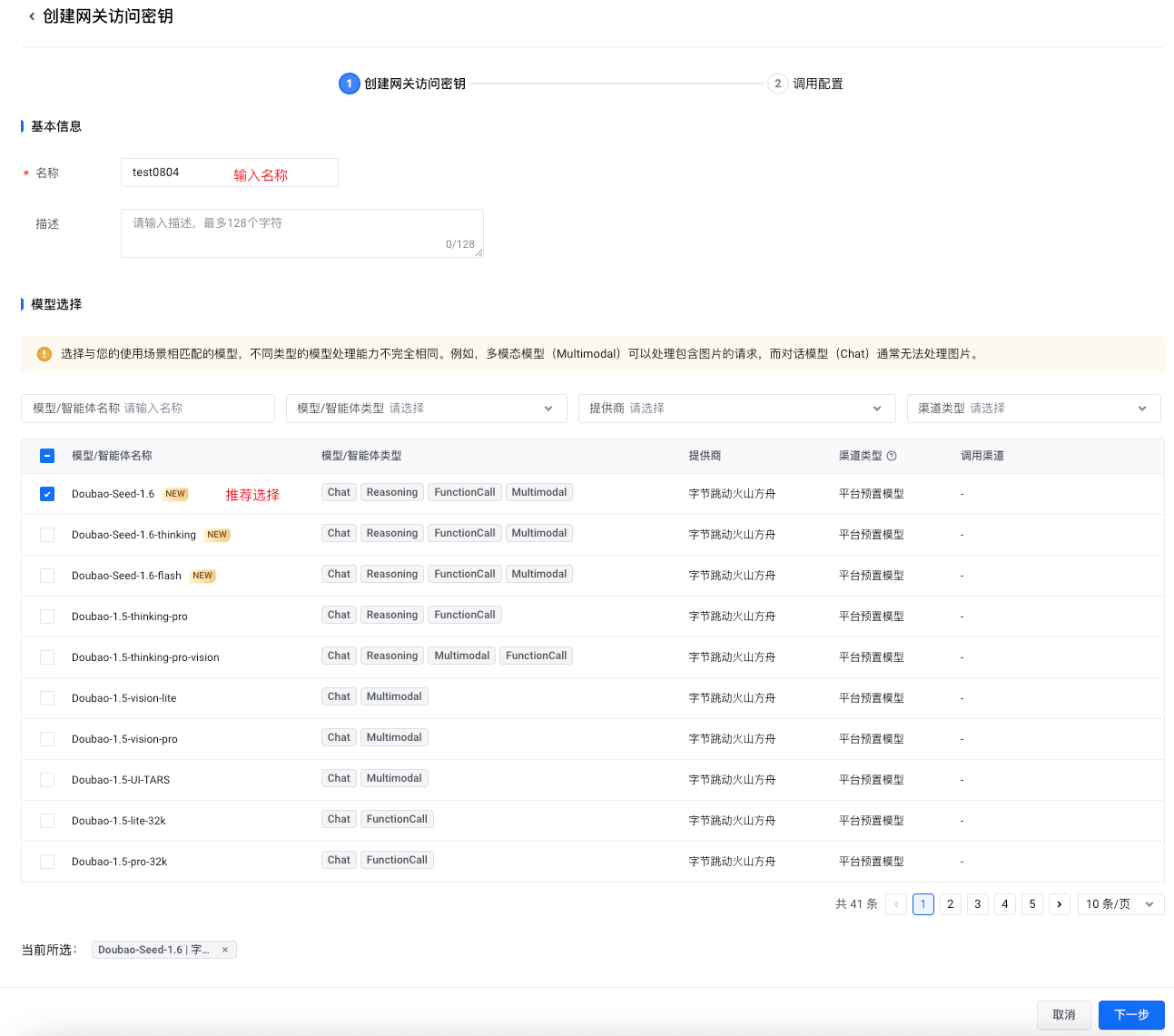
Task: Click the previous page left arrow
Action: click(x=896, y=904)
